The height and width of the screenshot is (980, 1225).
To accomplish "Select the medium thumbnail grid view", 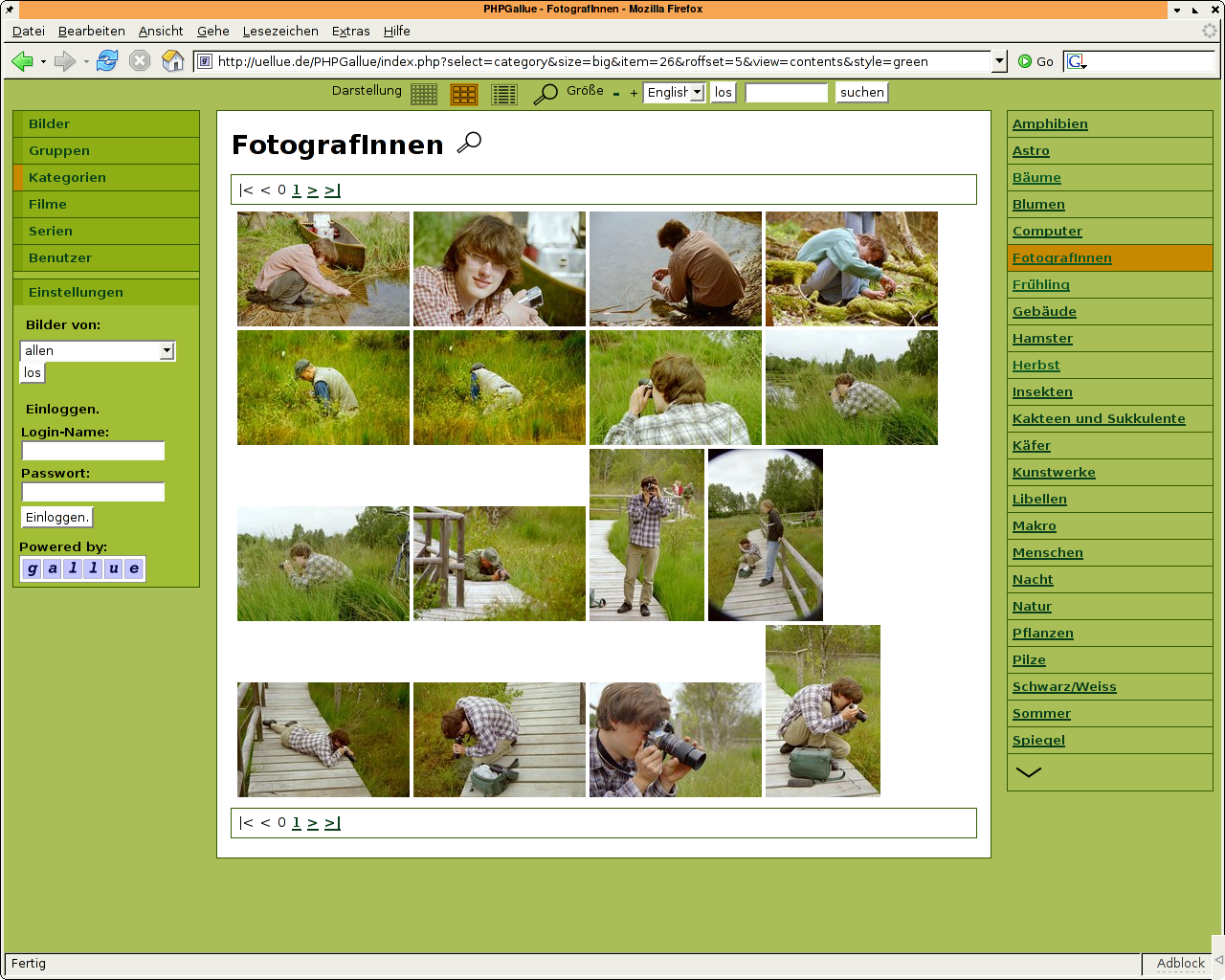I will (464, 94).
